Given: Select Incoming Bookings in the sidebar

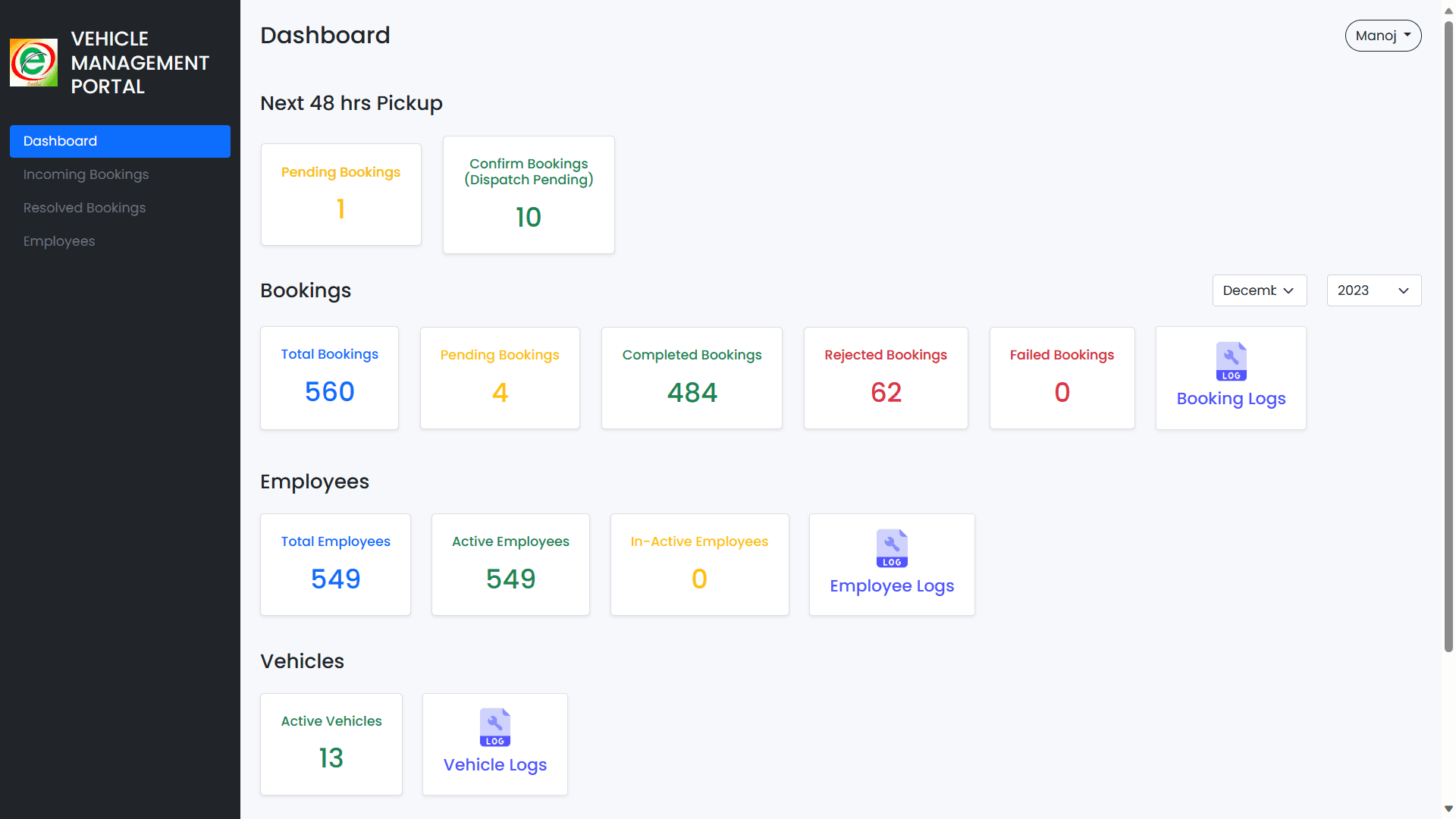Looking at the screenshot, I should tap(86, 174).
